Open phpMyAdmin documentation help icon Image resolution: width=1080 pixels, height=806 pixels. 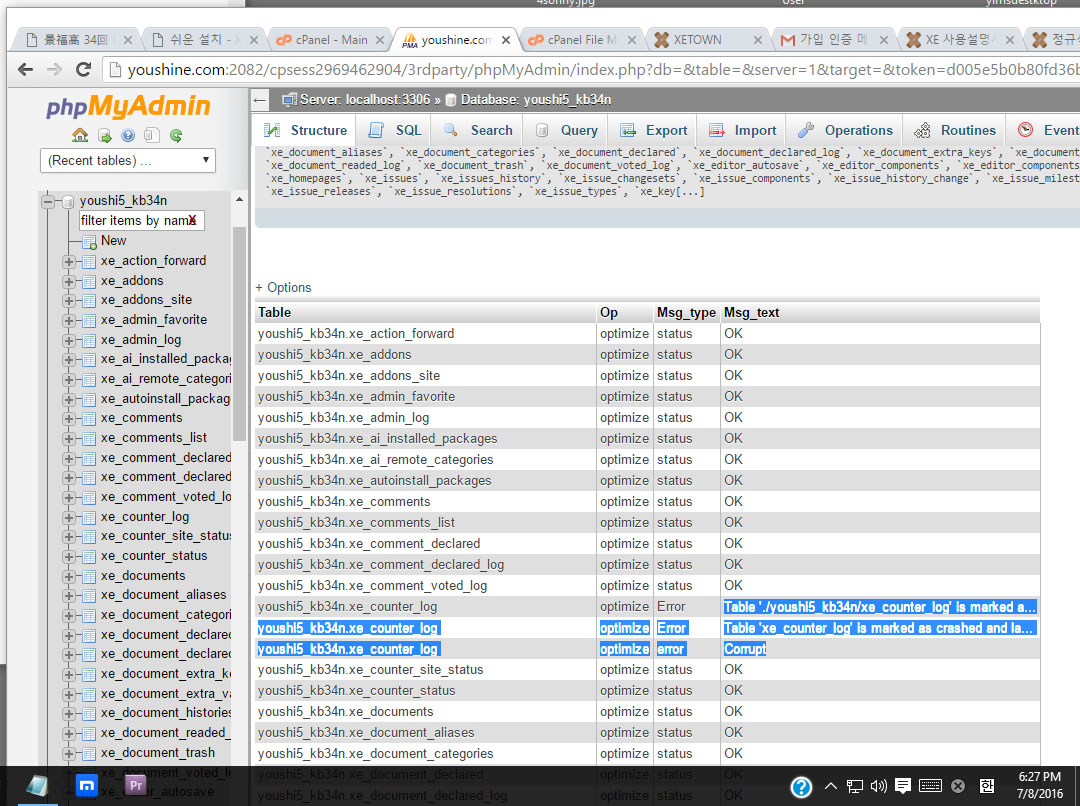click(x=128, y=135)
